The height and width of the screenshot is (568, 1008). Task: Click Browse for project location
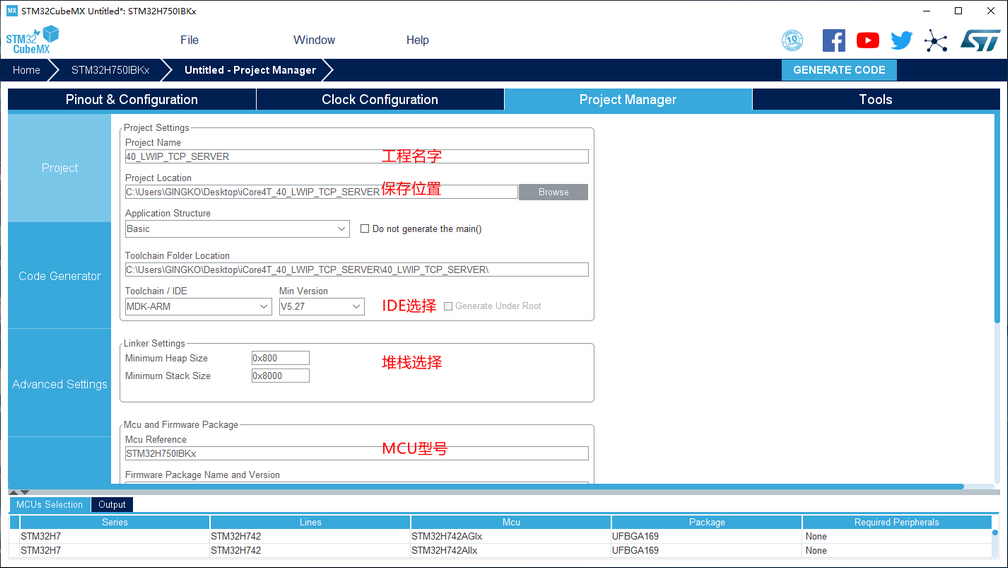[x=553, y=192]
